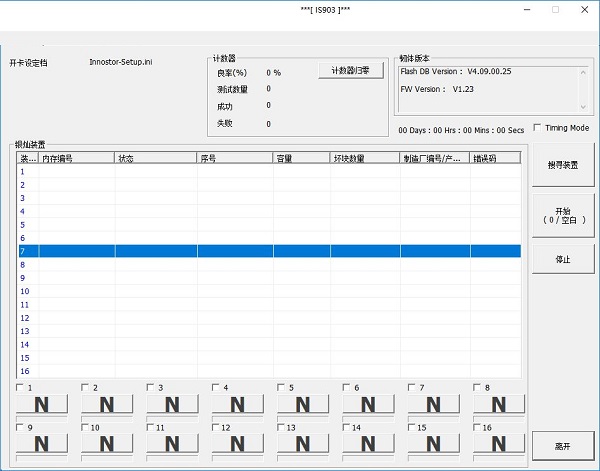Check the port 5 checkbox

tap(281, 387)
